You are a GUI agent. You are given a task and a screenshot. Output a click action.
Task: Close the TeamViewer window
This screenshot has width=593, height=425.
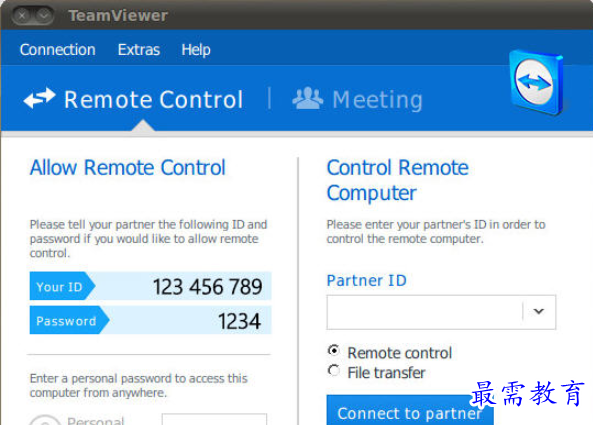(x=22, y=16)
